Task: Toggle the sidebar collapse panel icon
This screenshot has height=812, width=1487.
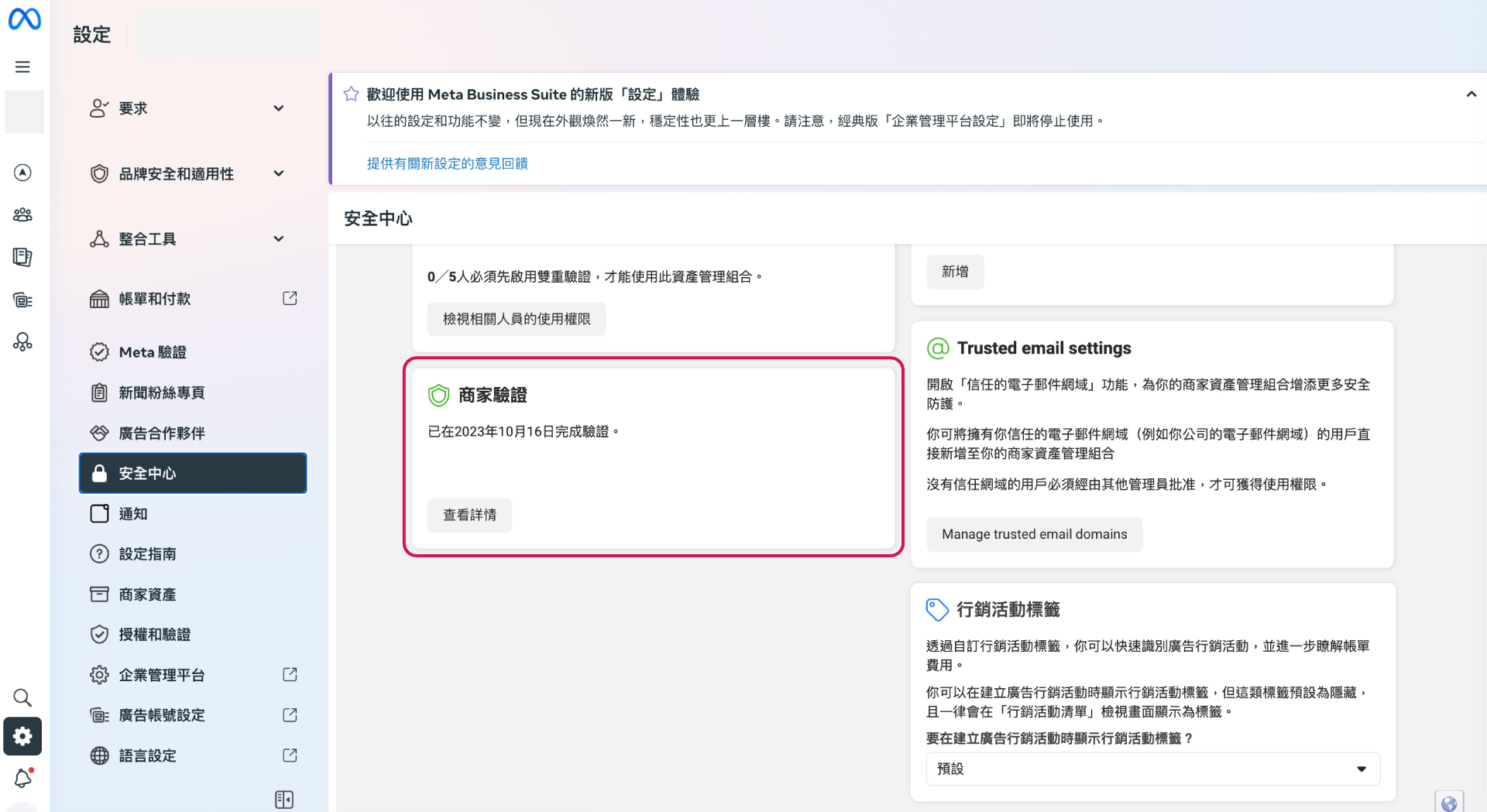Action: 284,800
